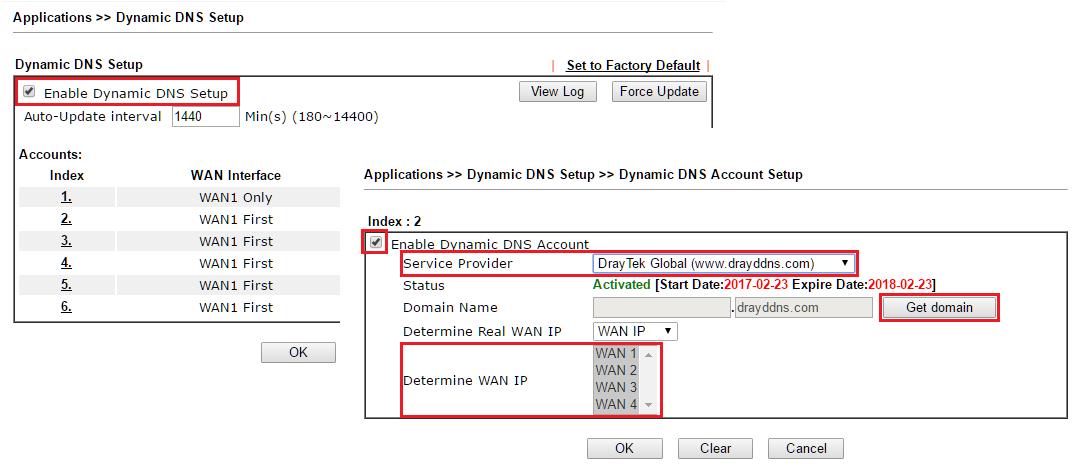Expand Determine Real WAN IP dropdown

pyautogui.click(x=635, y=331)
